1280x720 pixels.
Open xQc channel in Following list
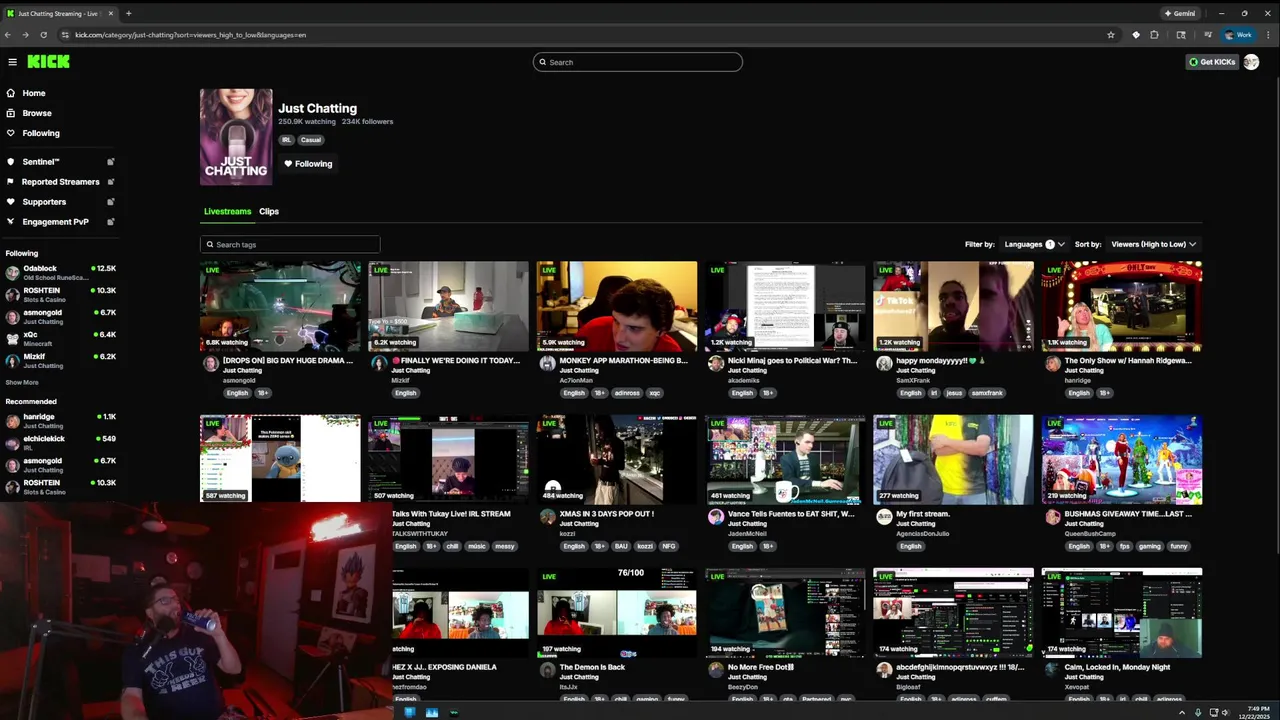60,338
